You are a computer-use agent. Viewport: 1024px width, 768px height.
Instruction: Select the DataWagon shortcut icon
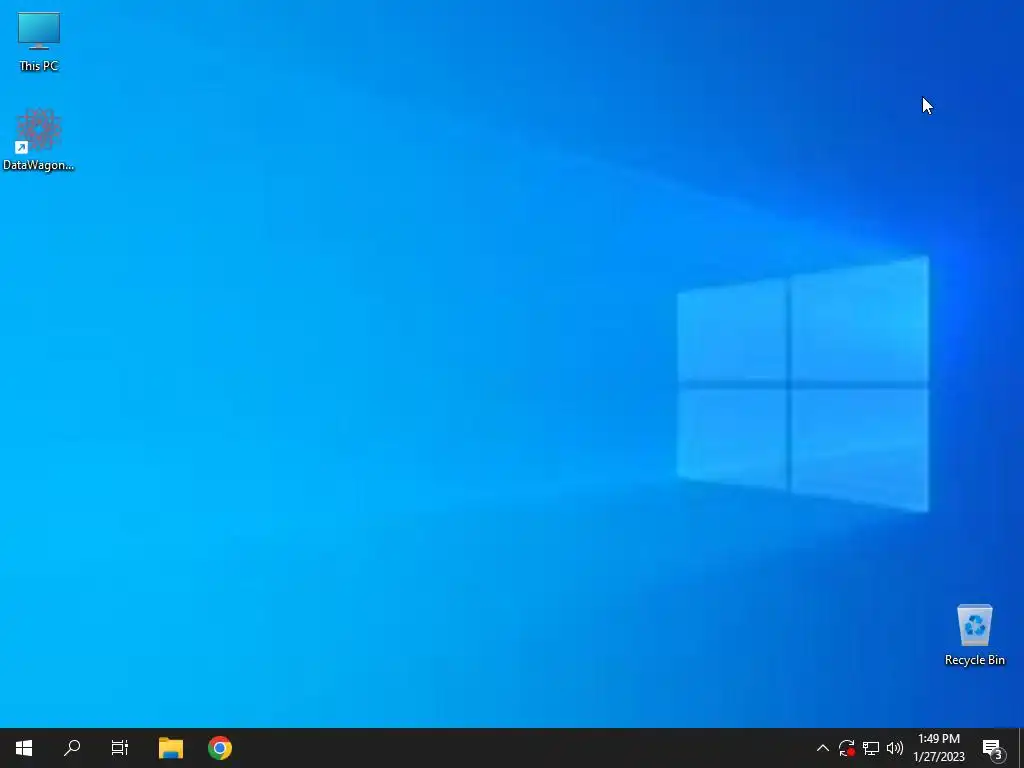(x=39, y=139)
